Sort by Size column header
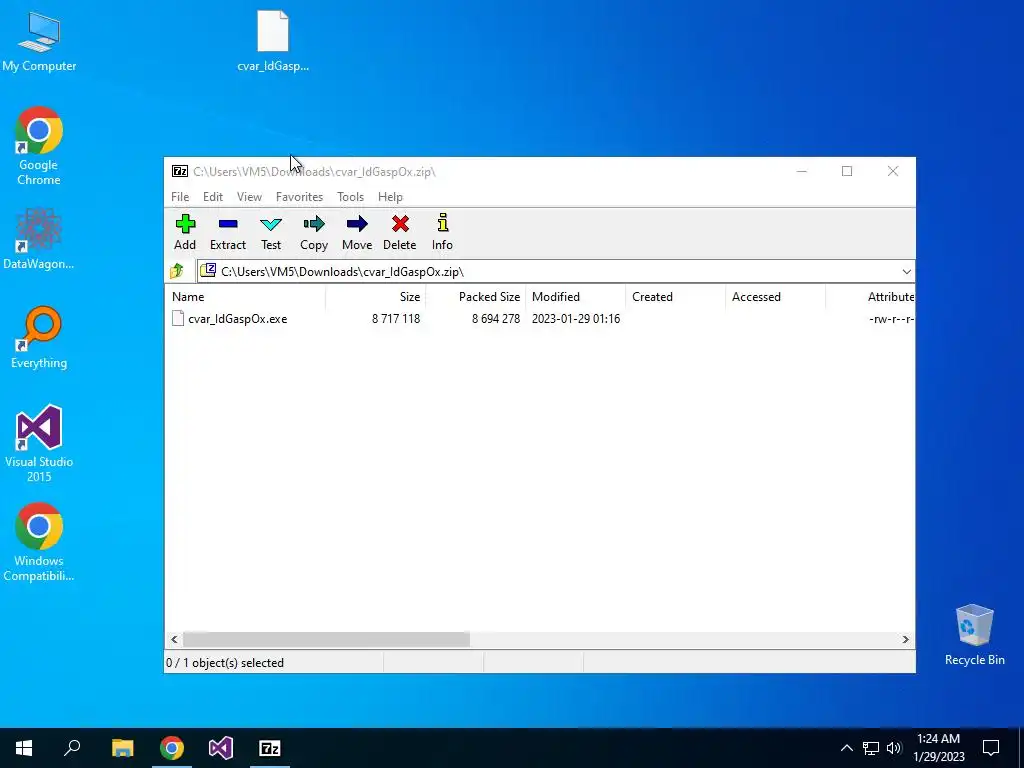This screenshot has height=768, width=1024. point(376,296)
